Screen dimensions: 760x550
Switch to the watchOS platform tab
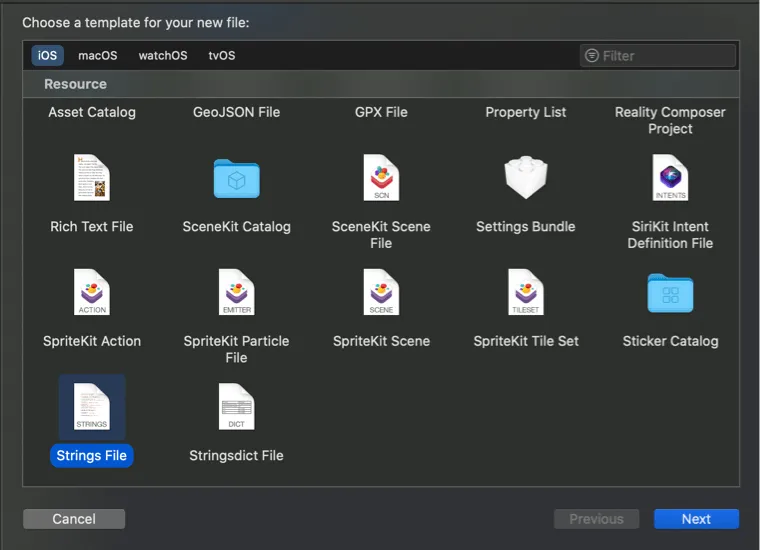tap(163, 56)
